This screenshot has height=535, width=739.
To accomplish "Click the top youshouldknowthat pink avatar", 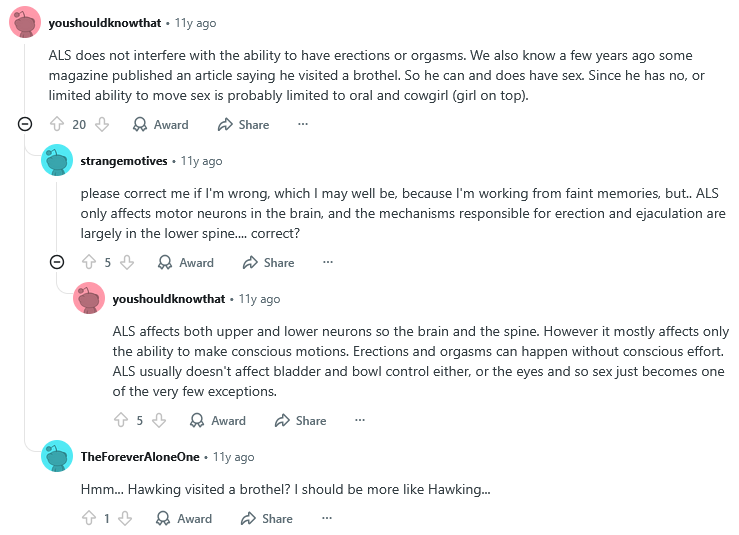I will (x=25, y=23).
